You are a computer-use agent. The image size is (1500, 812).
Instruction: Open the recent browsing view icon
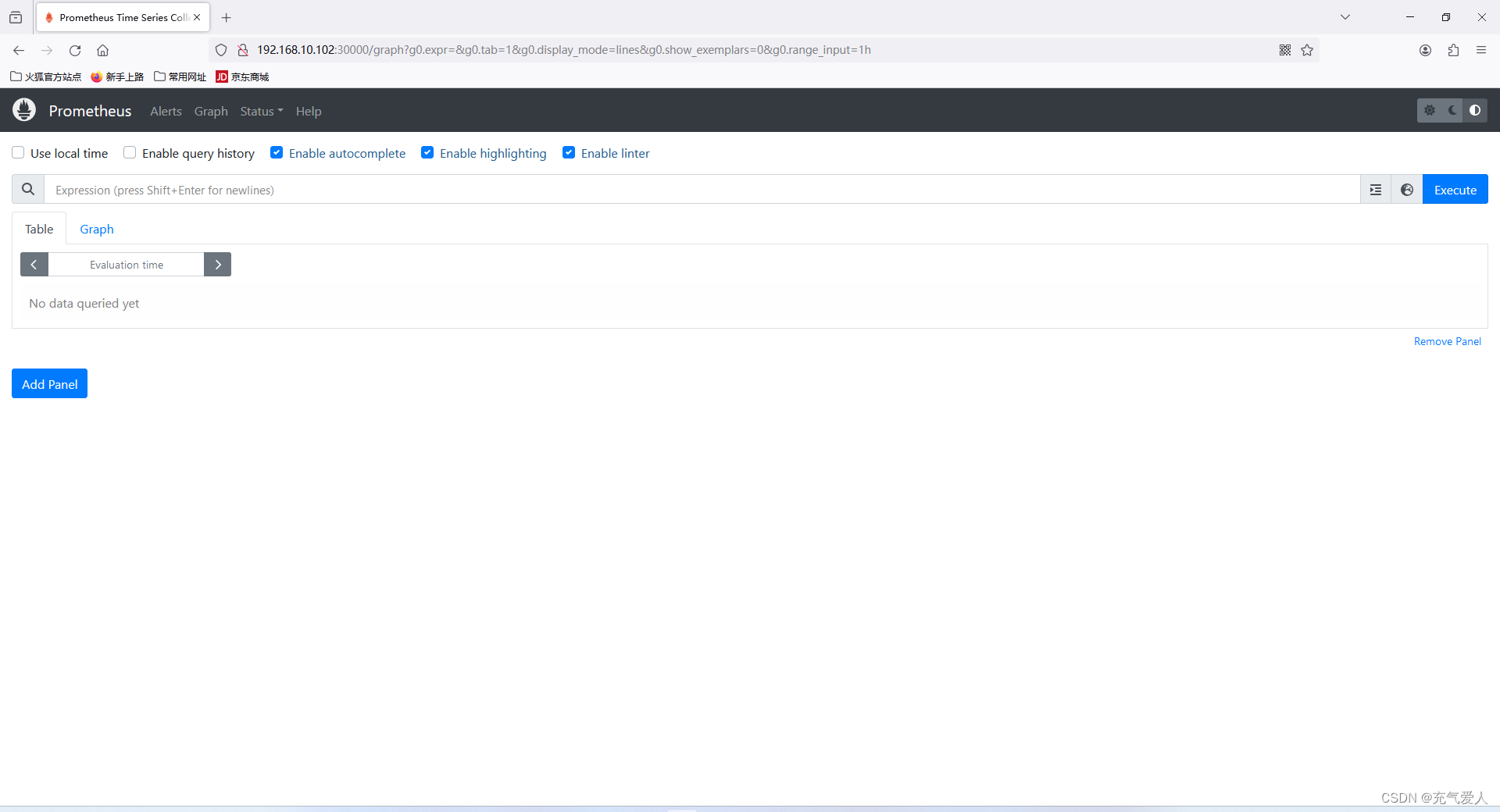[x=16, y=17]
